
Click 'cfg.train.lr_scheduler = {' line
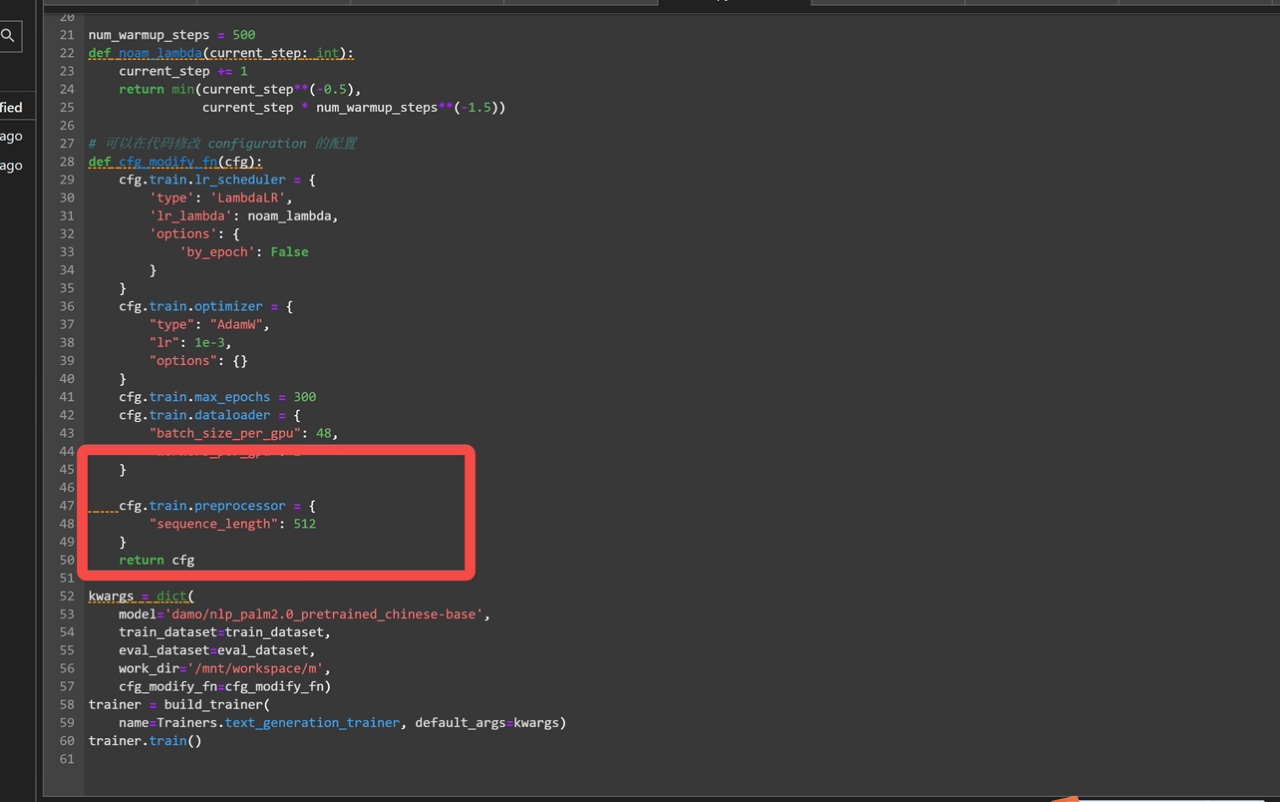(x=217, y=180)
